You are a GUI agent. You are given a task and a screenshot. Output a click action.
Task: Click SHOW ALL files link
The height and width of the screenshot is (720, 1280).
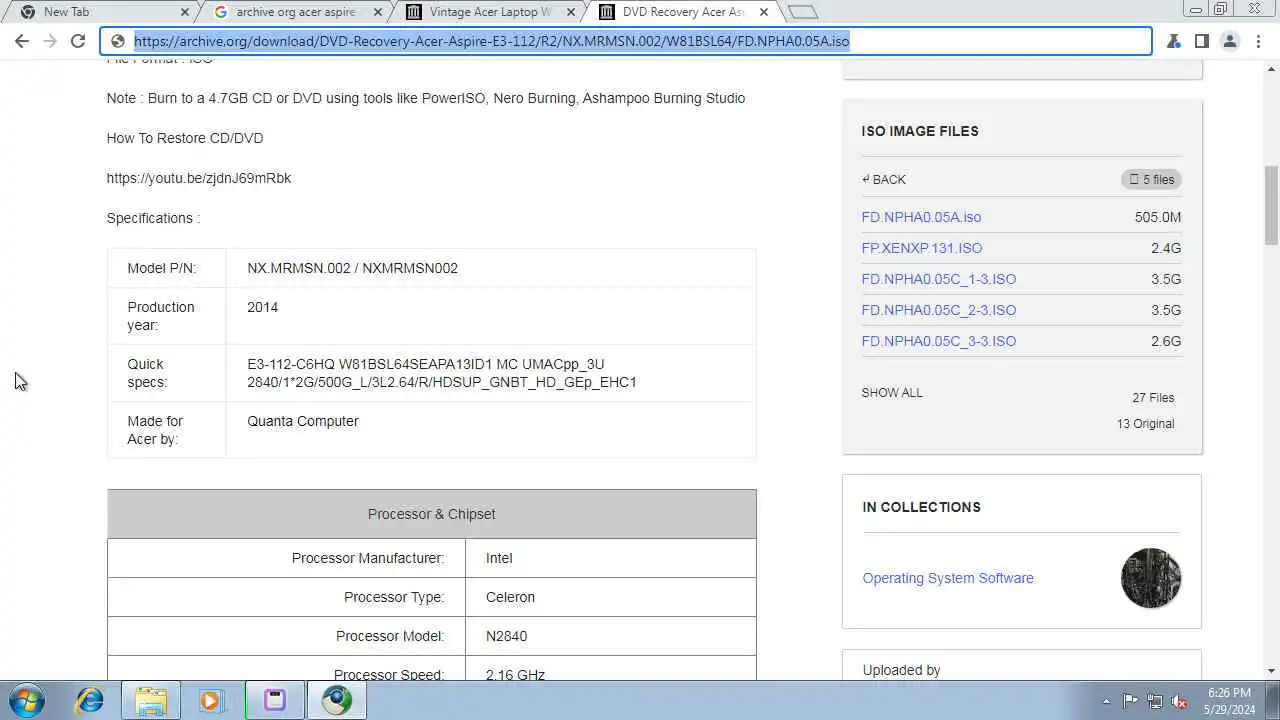(x=892, y=393)
